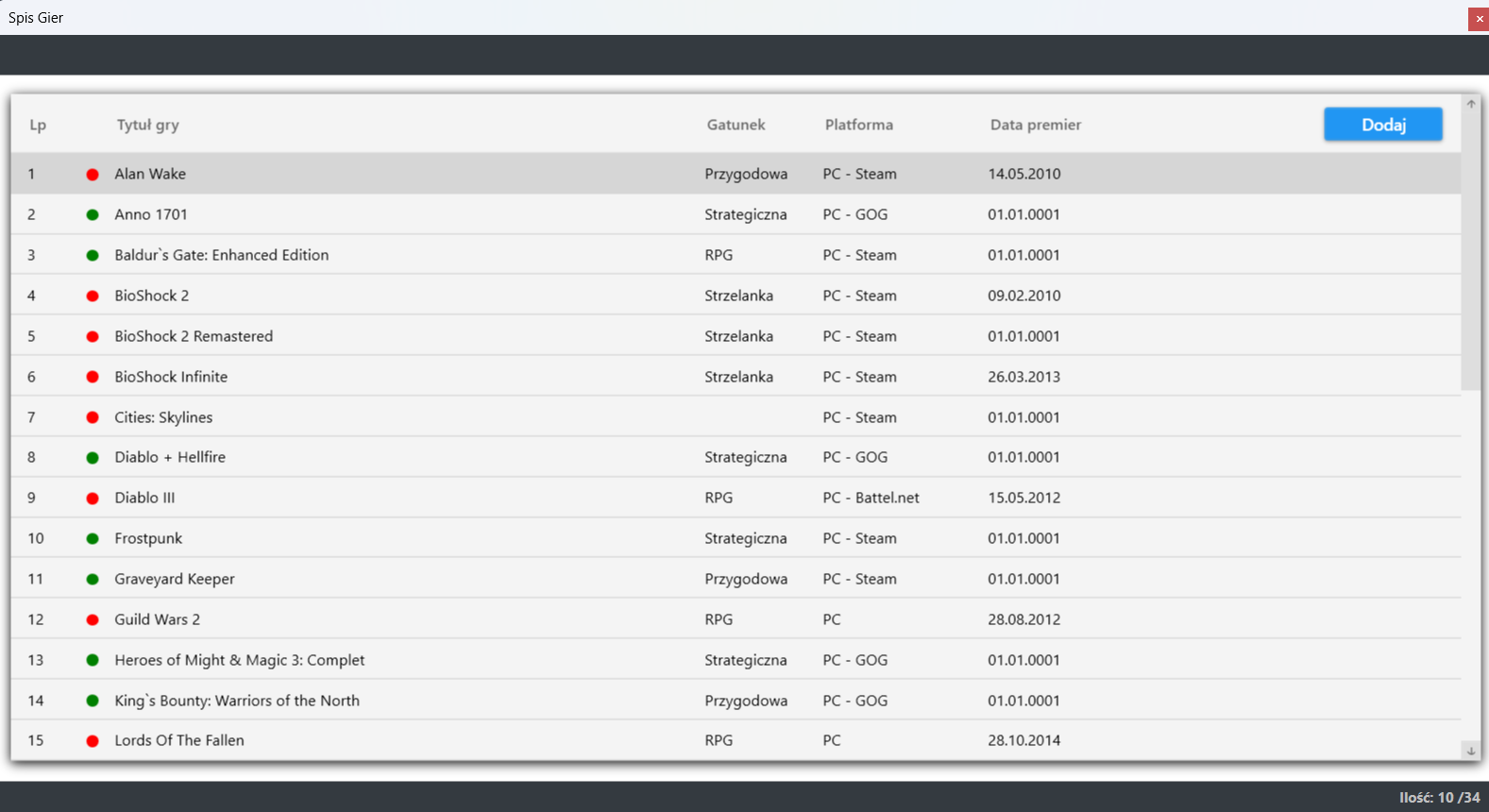Click the Przygodowa genre in the Alan Wake row
This screenshot has width=1489, height=812.
(x=746, y=174)
